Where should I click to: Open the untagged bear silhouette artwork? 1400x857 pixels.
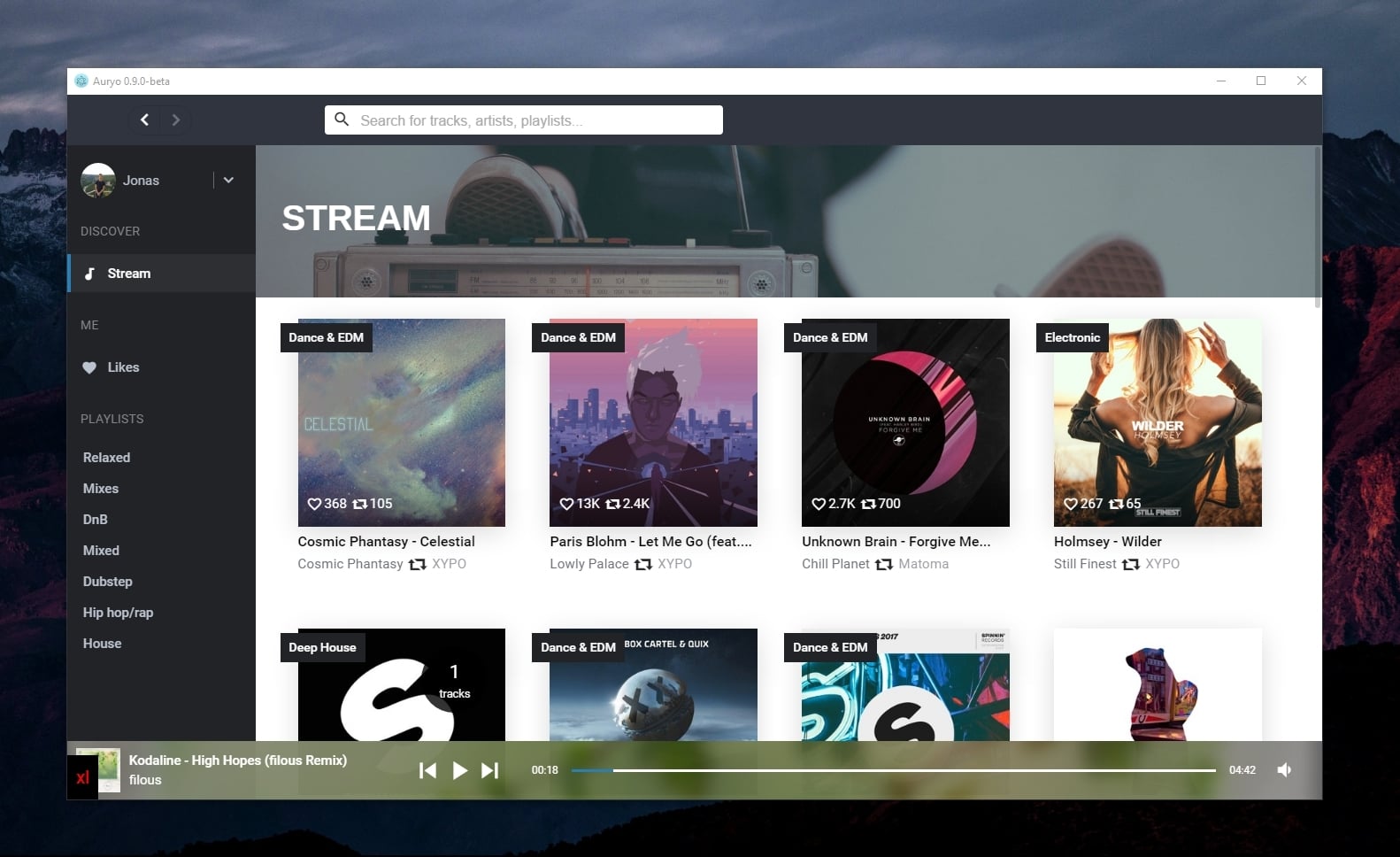point(1158,684)
